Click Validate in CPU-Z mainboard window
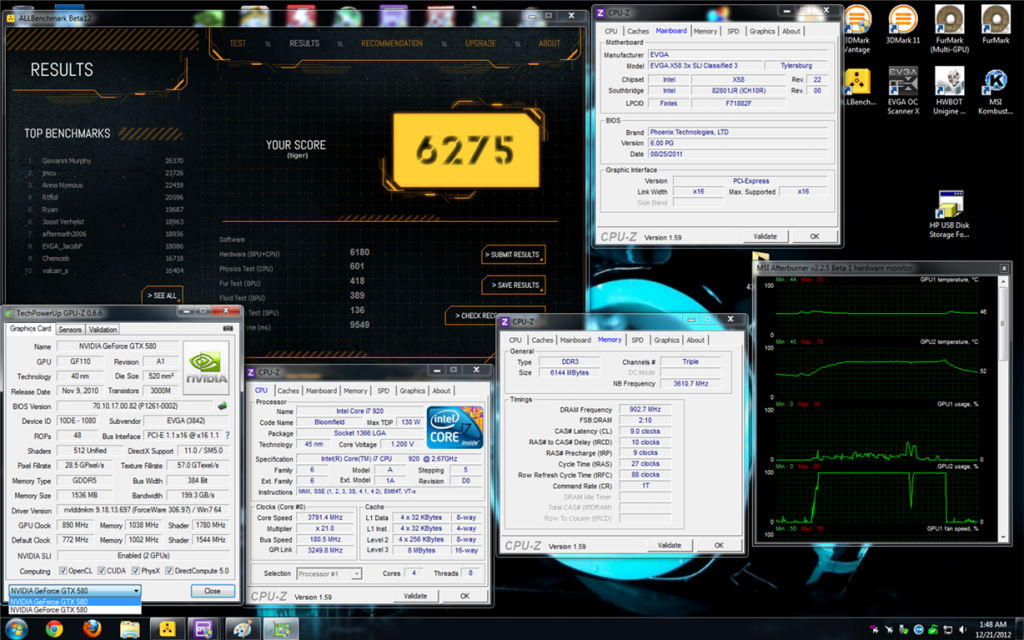This screenshot has height=640, width=1024. (765, 236)
